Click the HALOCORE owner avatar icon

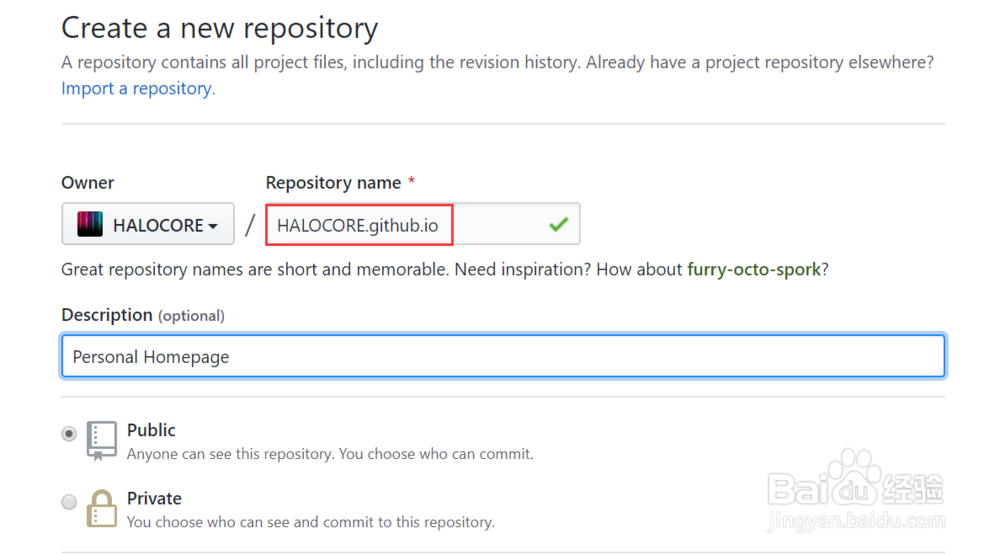coord(90,225)
